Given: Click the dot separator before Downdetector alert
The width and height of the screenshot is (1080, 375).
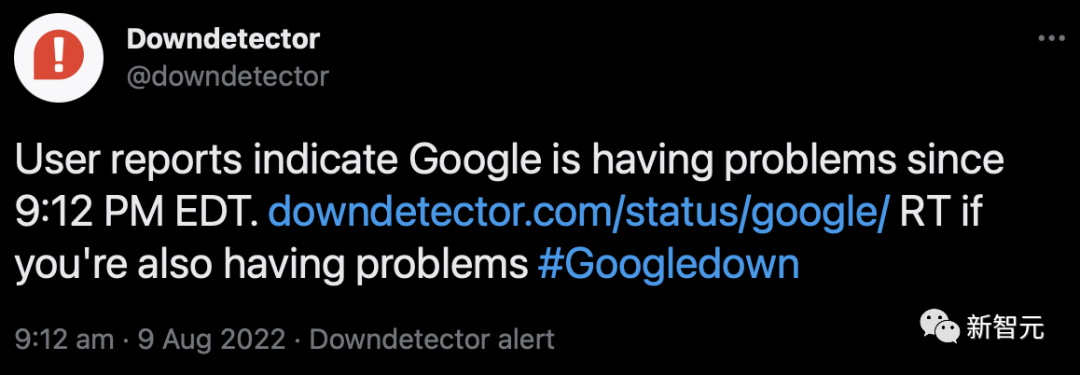Looking at the screenshot, I should coord(298,340).
